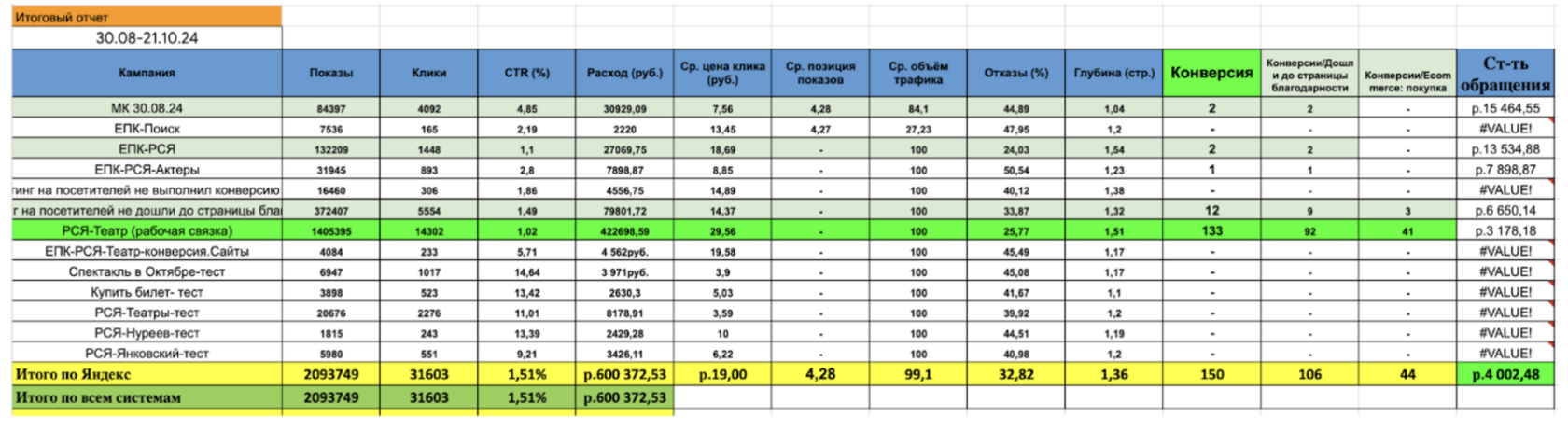Image resolution: width=1568 pixels, height=431 pixels.
Task: Click the 'Отказы (%)' header cell
Action: 1016,73
